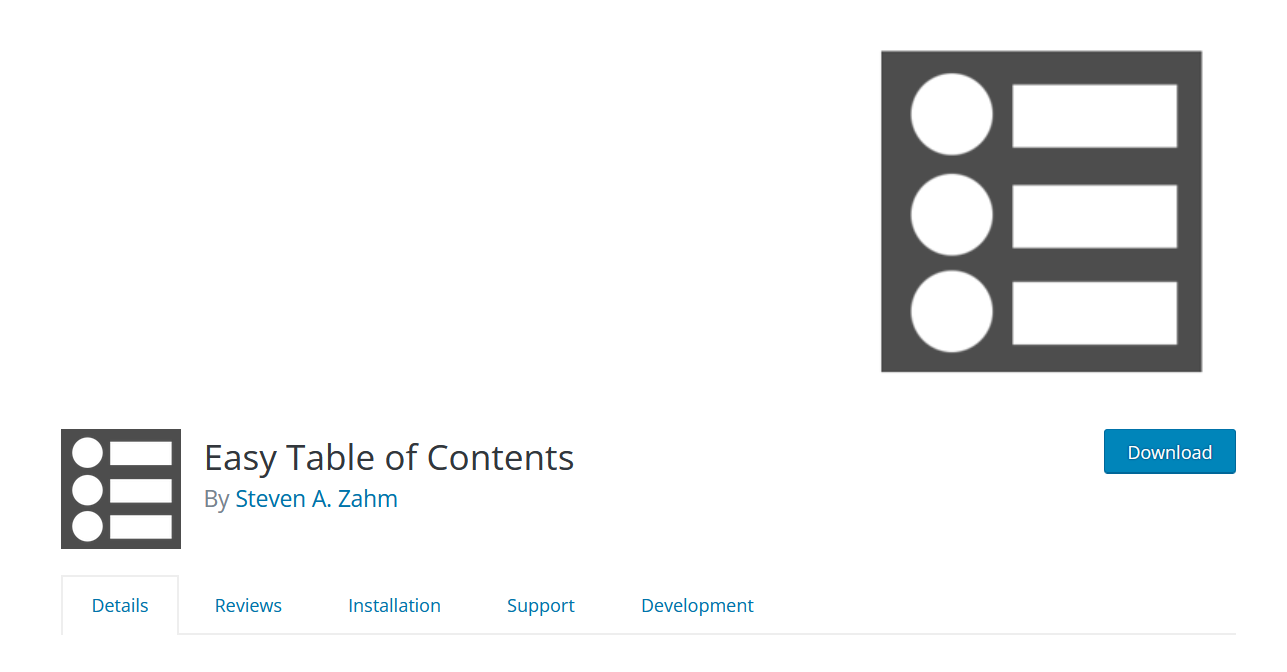1287x672 pixels.
Task: Return to the Details tab
Action: point(119,605)
